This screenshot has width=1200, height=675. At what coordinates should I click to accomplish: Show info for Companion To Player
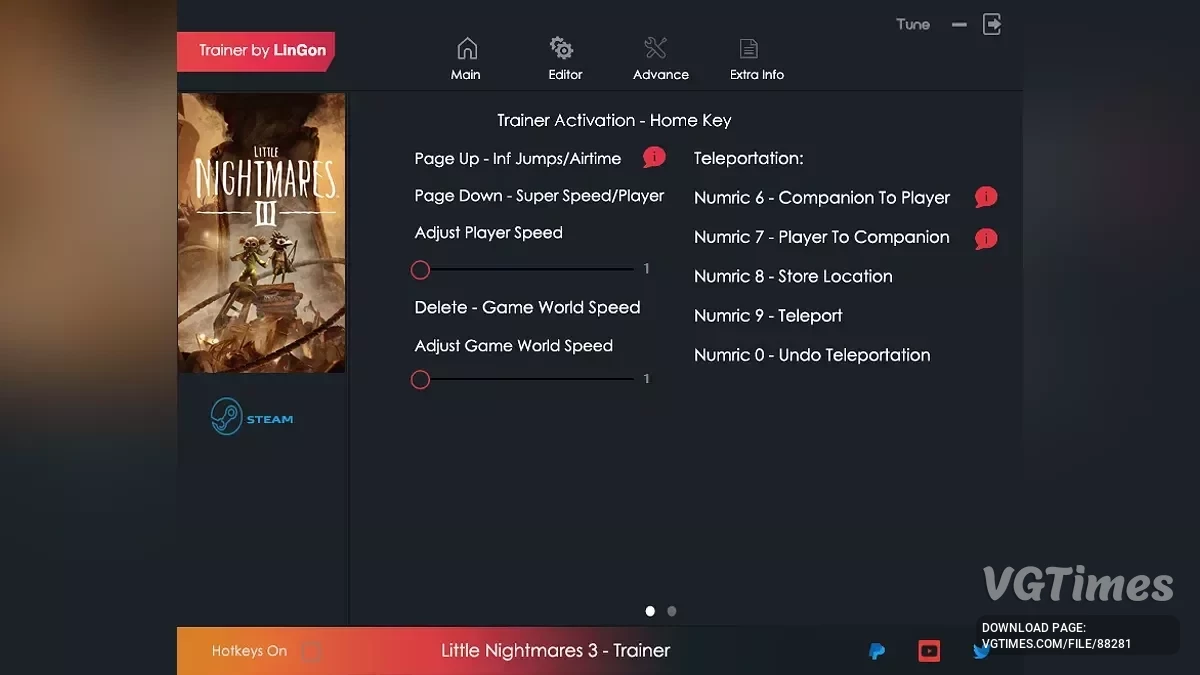pyautogui.click(x=986, y=197)
